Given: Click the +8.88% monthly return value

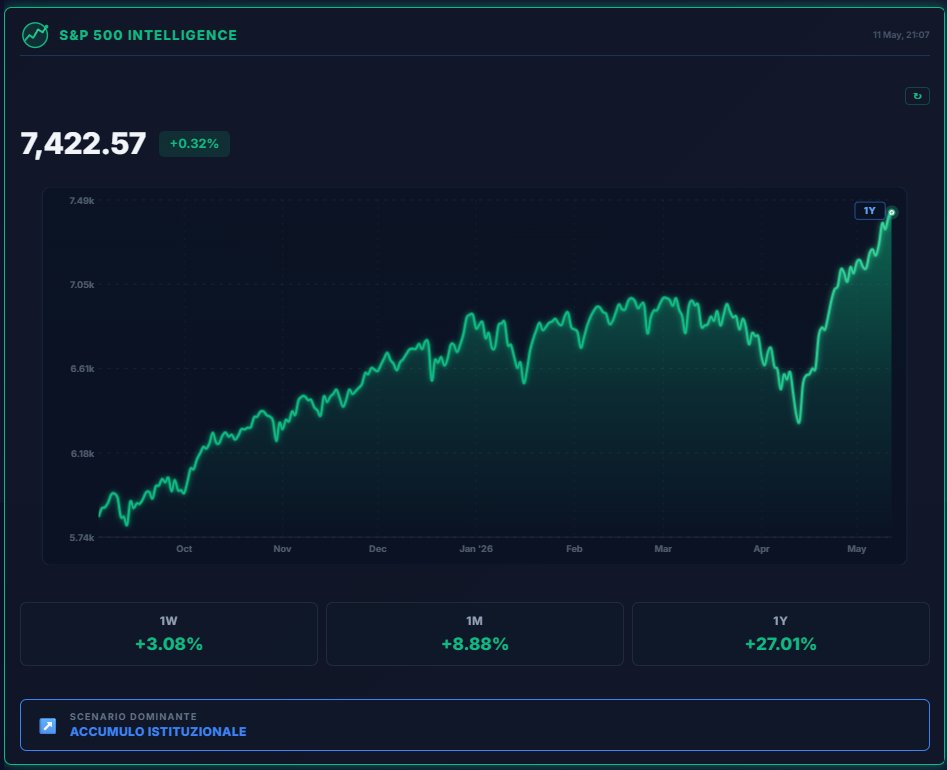Looking at the screenshot, I should coord(475,644).
